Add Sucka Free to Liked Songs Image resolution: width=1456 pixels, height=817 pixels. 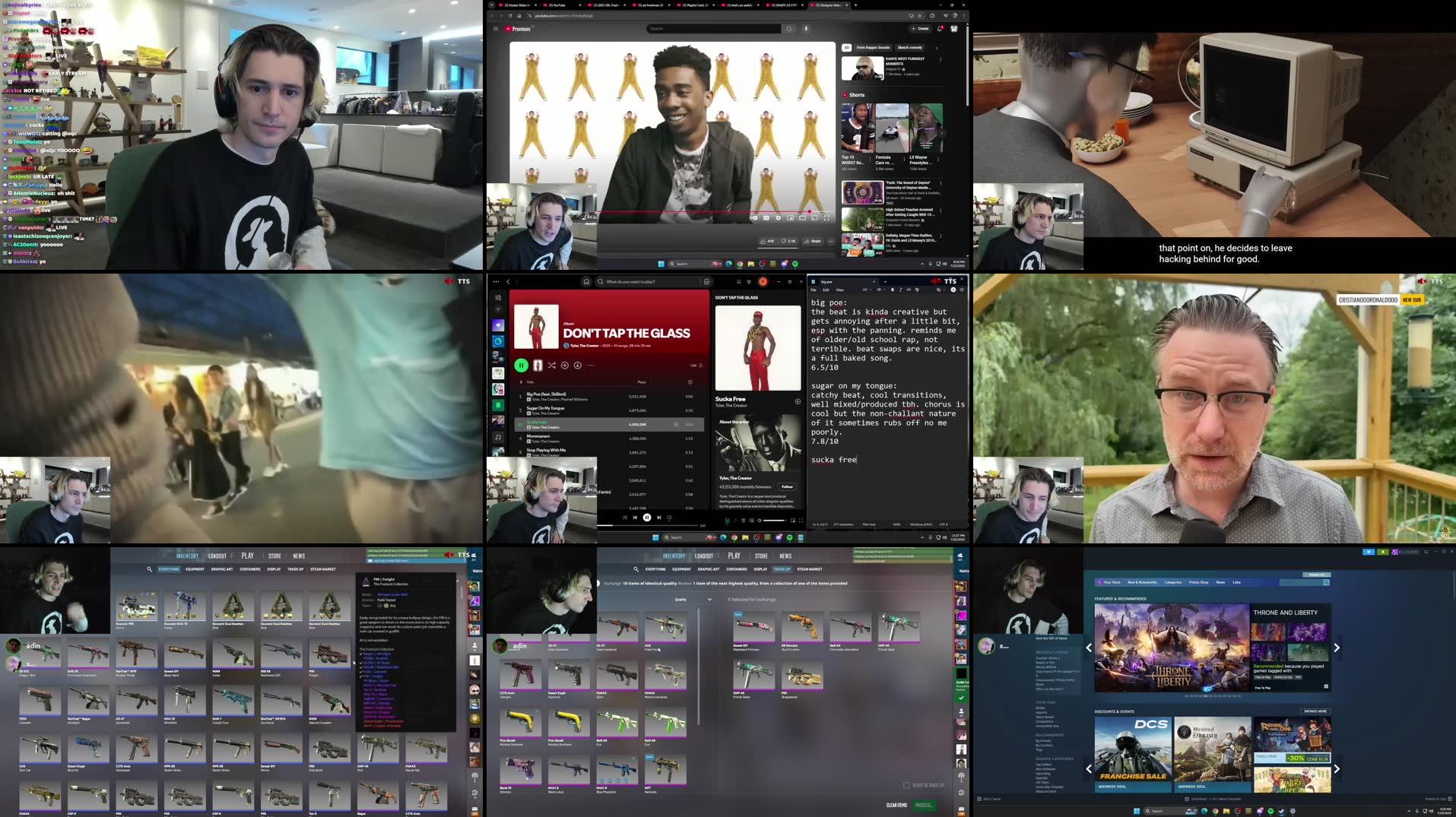point(798,401)
